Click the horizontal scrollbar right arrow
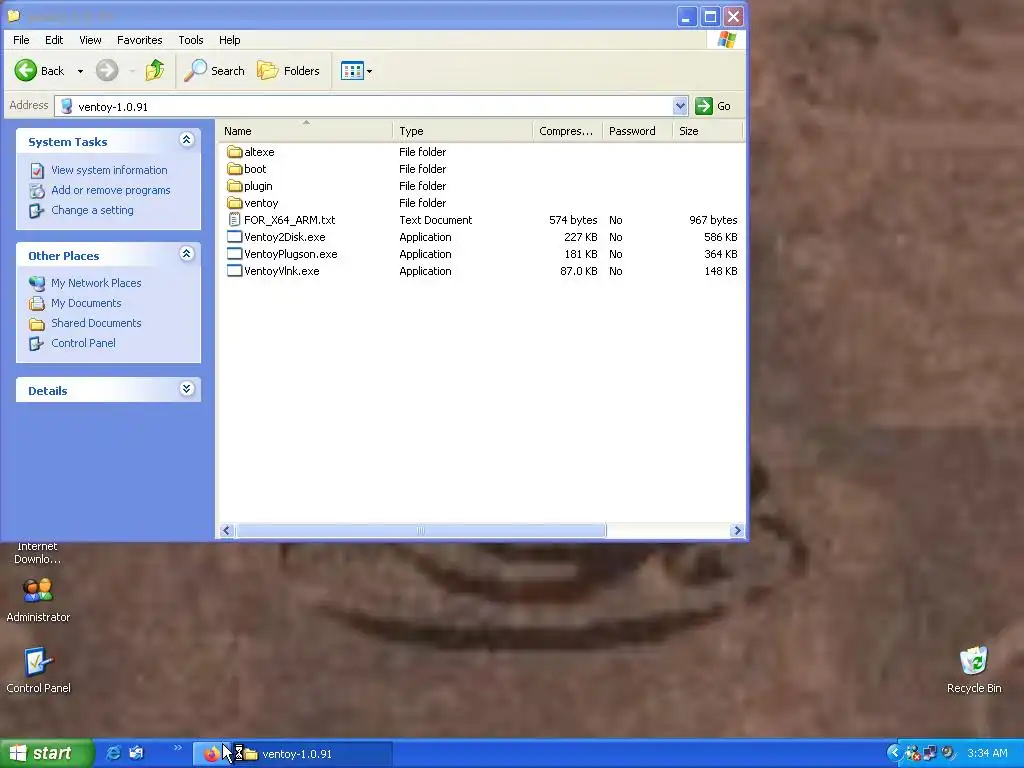This screenshot has height=768, width=1024. [x=737, y=530]
